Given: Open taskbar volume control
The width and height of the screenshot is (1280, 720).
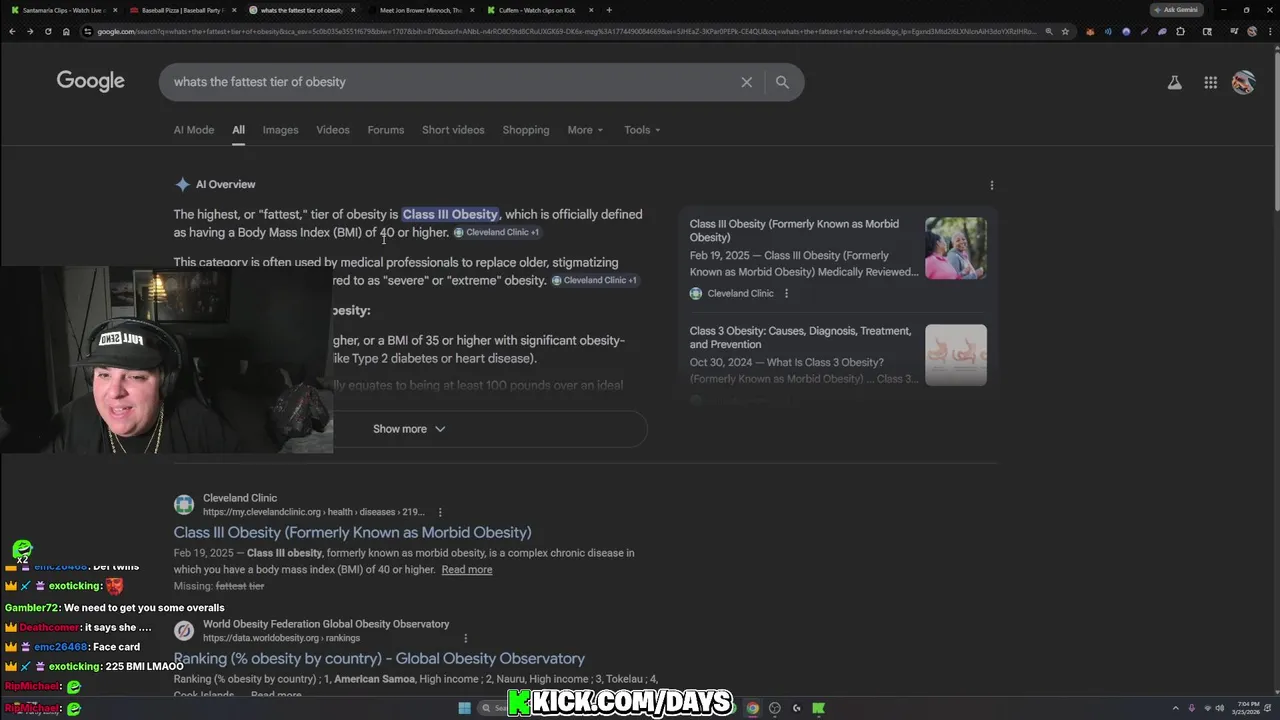Looking at the screenshot, I should 1219,708.
